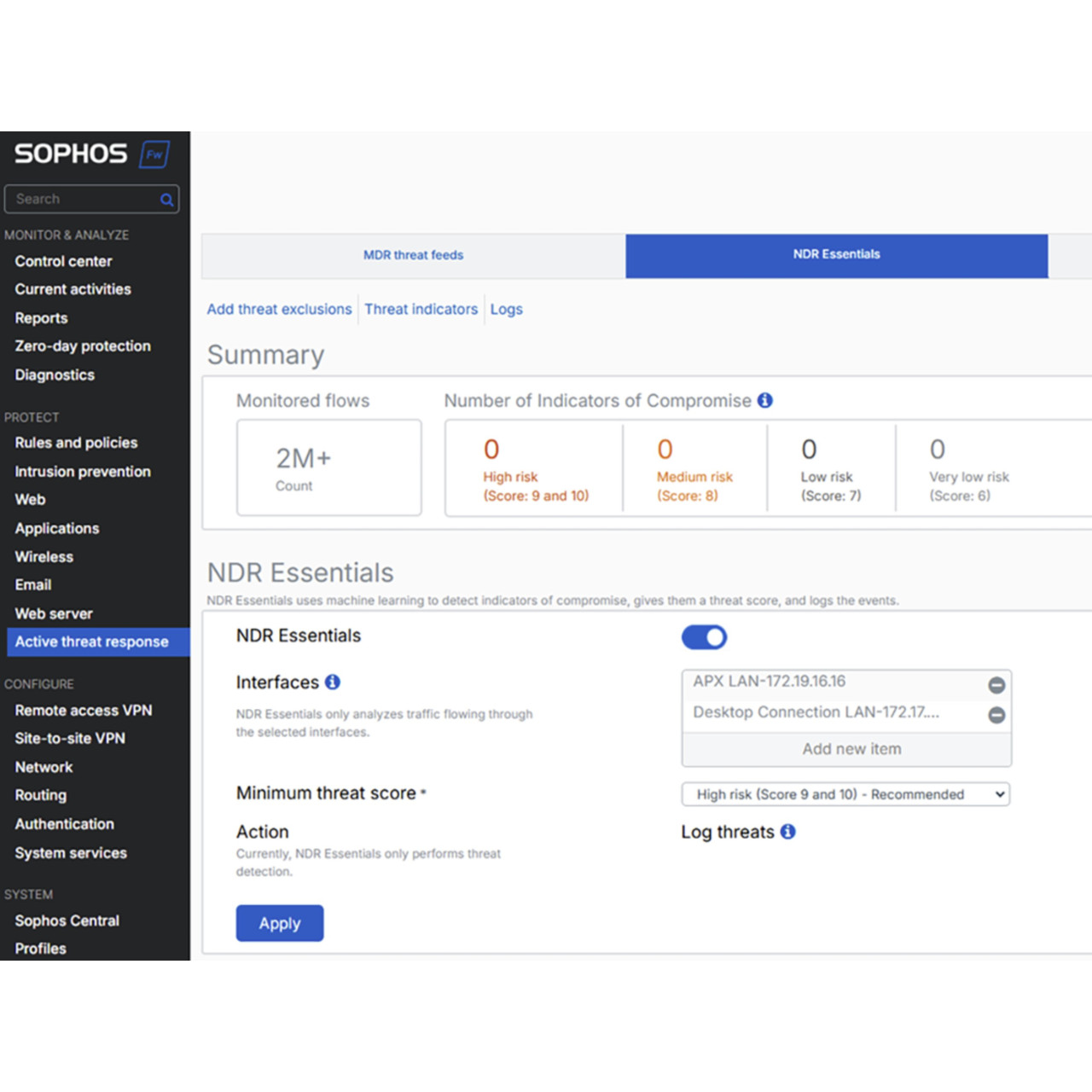Open Remote access VPN
Viewport: 1092px width, 1092px height.
(84, 710)
